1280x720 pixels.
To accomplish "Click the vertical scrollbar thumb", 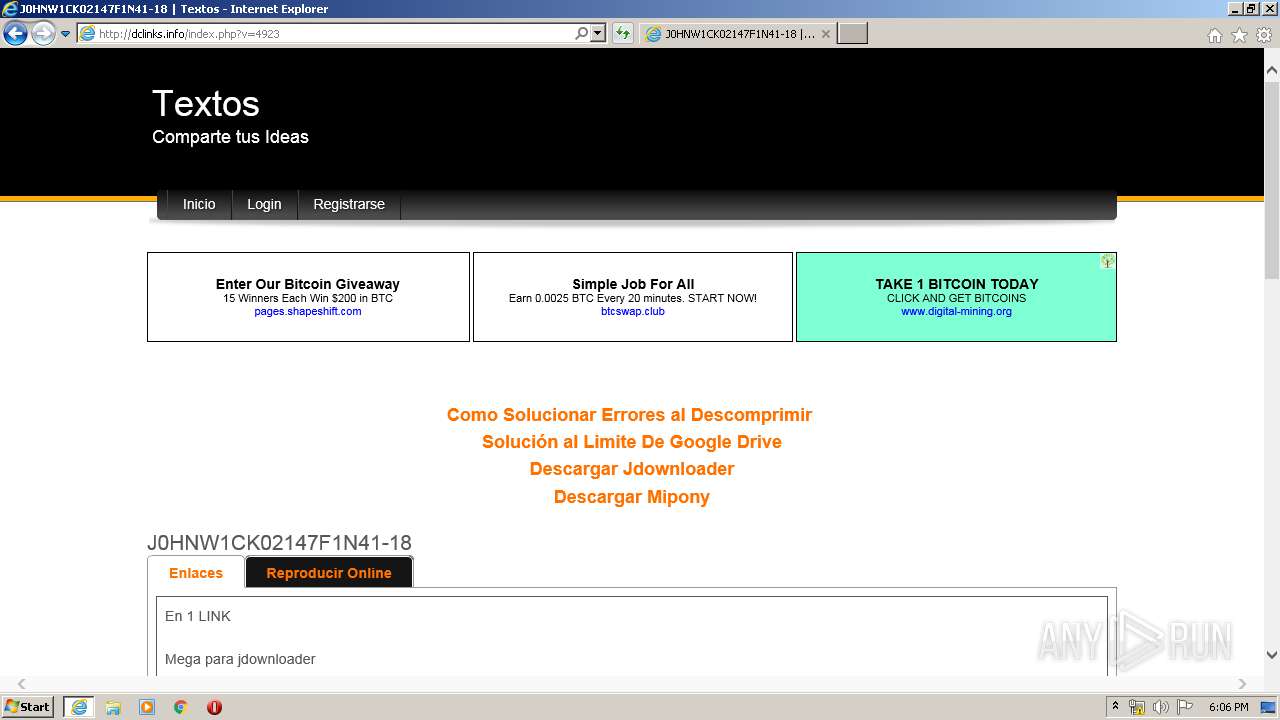I will pyautogui.click(x=1272, y=180).
